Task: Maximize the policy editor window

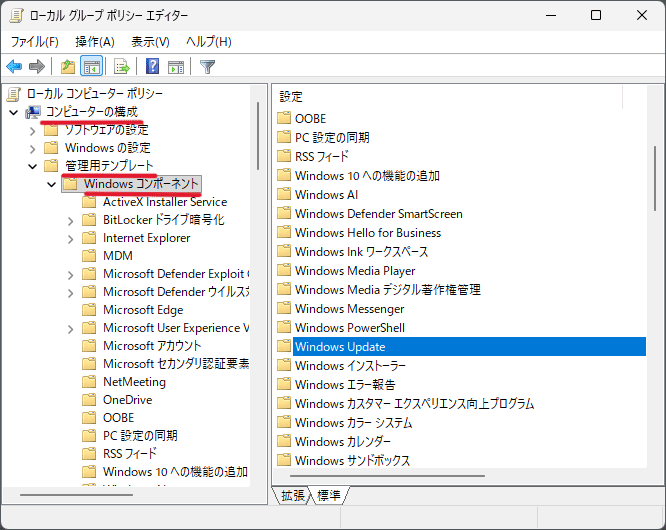Action: pyautogui.click(x=596, y=15)
